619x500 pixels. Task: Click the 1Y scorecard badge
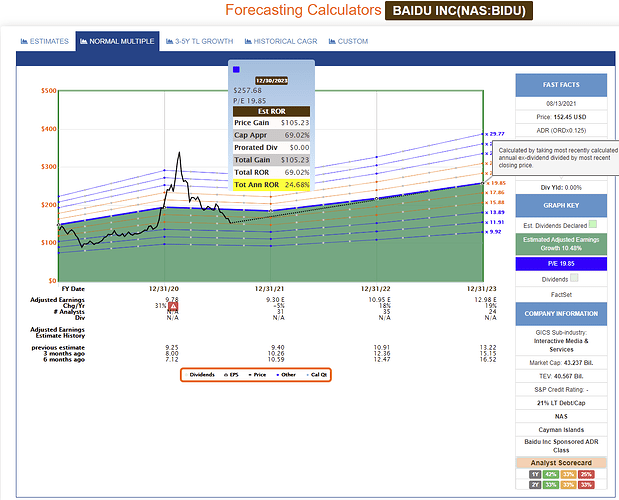coord(535,474)
